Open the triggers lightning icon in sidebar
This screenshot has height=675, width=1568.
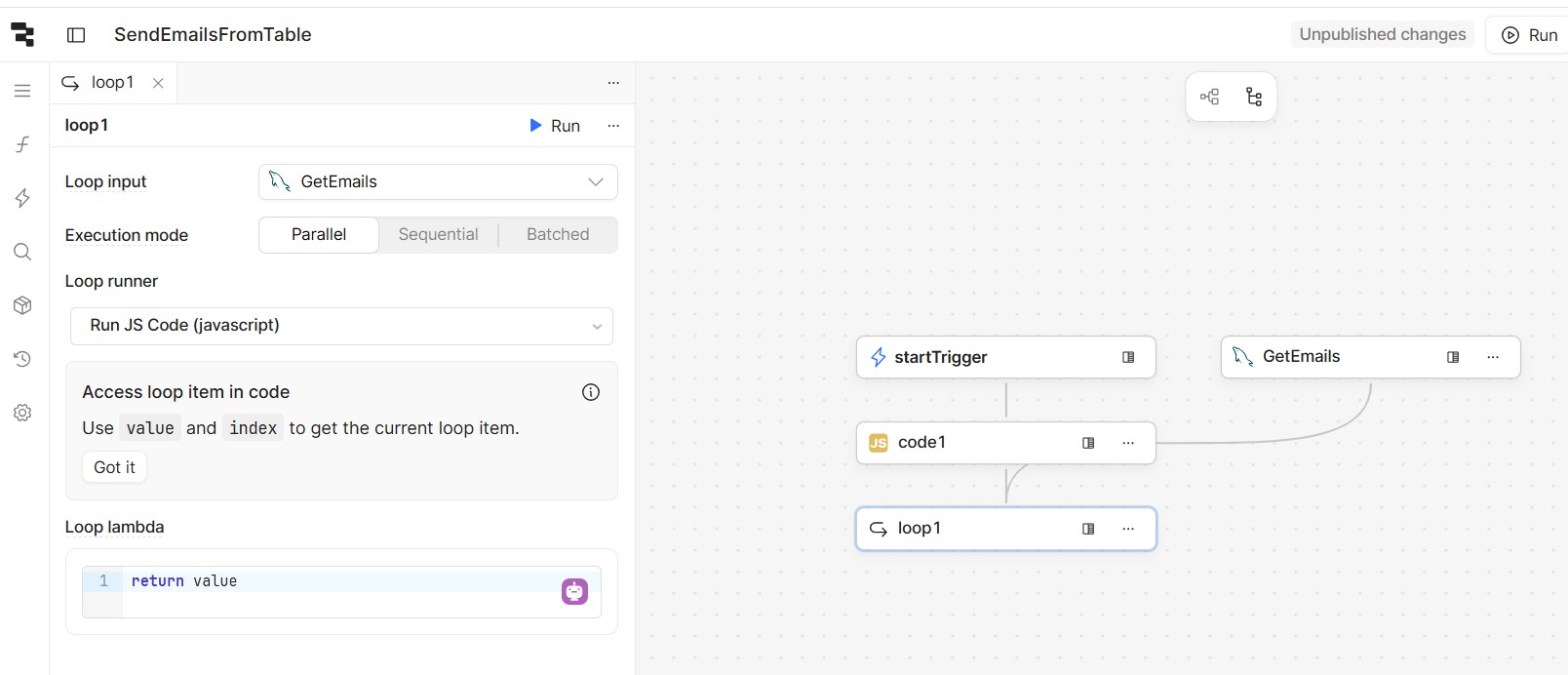[x=22, y=198]
